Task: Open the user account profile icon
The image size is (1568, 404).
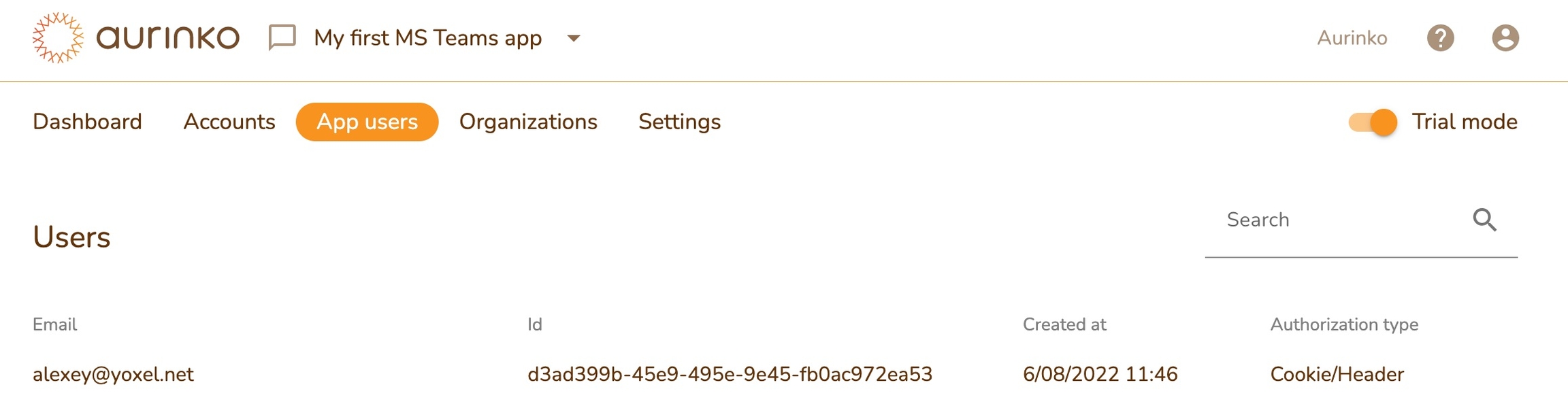Action: point(1505,38)
